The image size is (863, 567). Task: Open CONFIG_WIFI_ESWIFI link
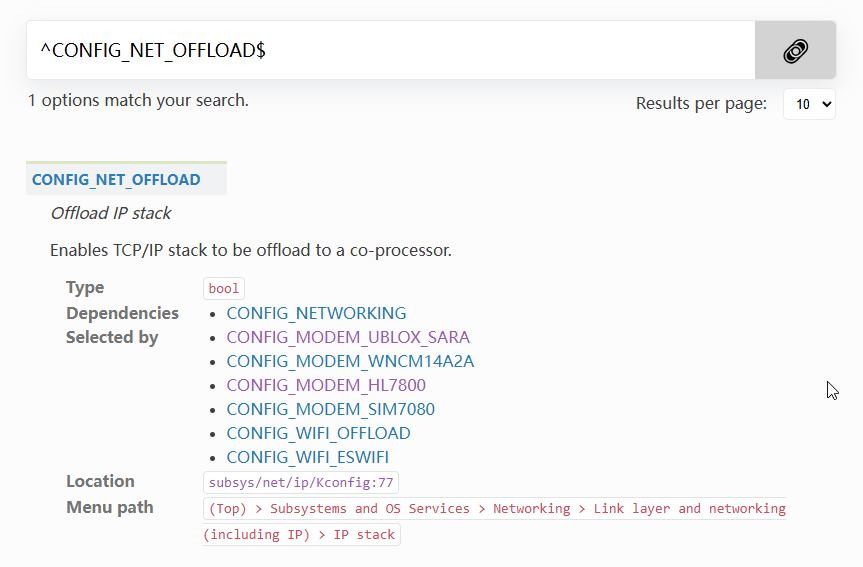tap(307, 457)
